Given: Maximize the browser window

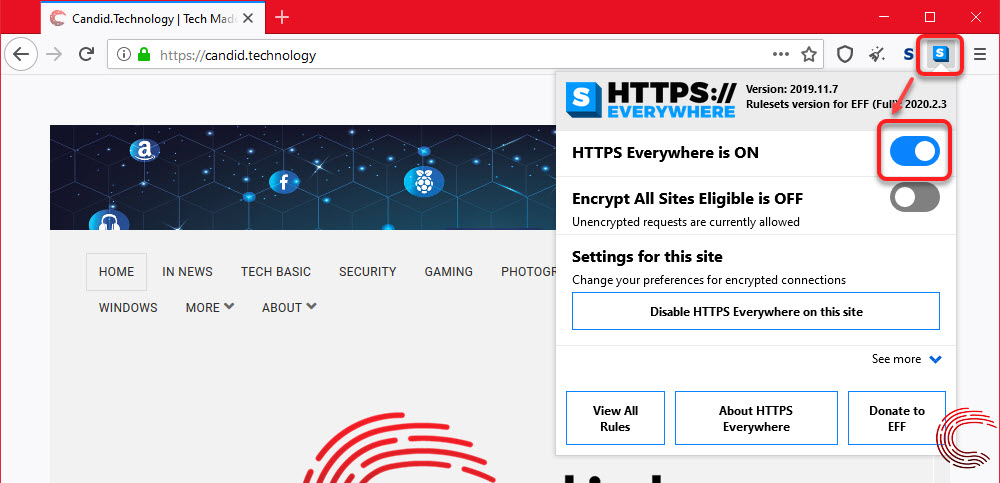Looking at the screenshot, I should pyautogui.click(x=930, y=17).
